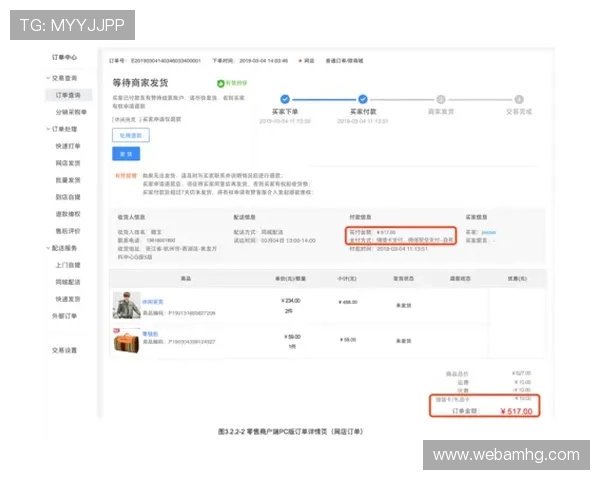Click the jacket row 未发货 status
The image size is (600, 480).
[x=404, y=305]
